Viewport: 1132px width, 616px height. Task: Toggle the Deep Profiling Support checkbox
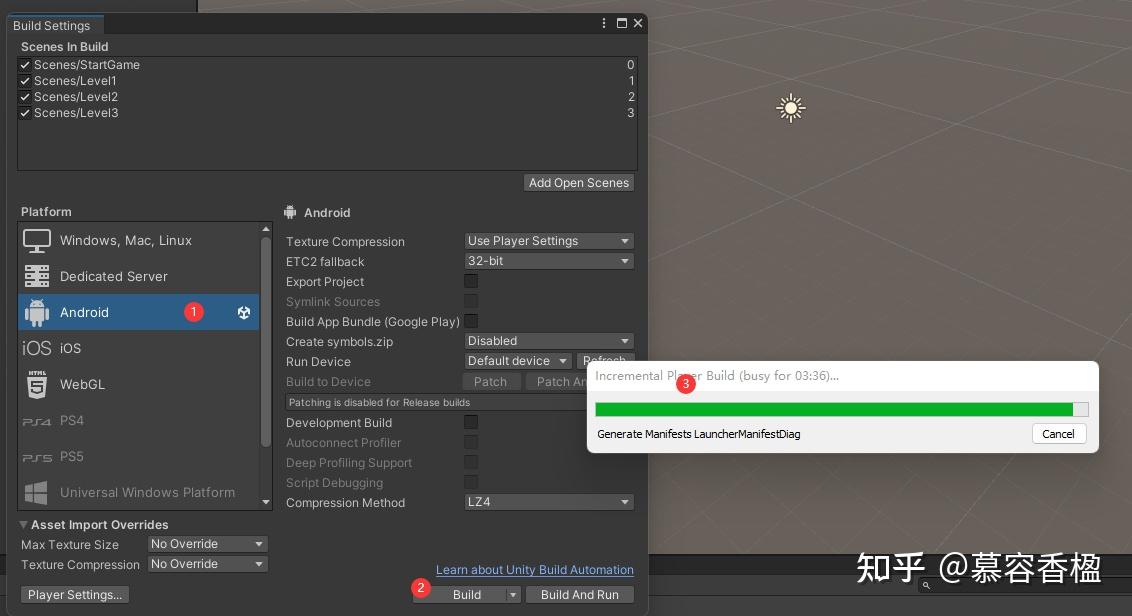pyautogui.click(x=471, y=462)
